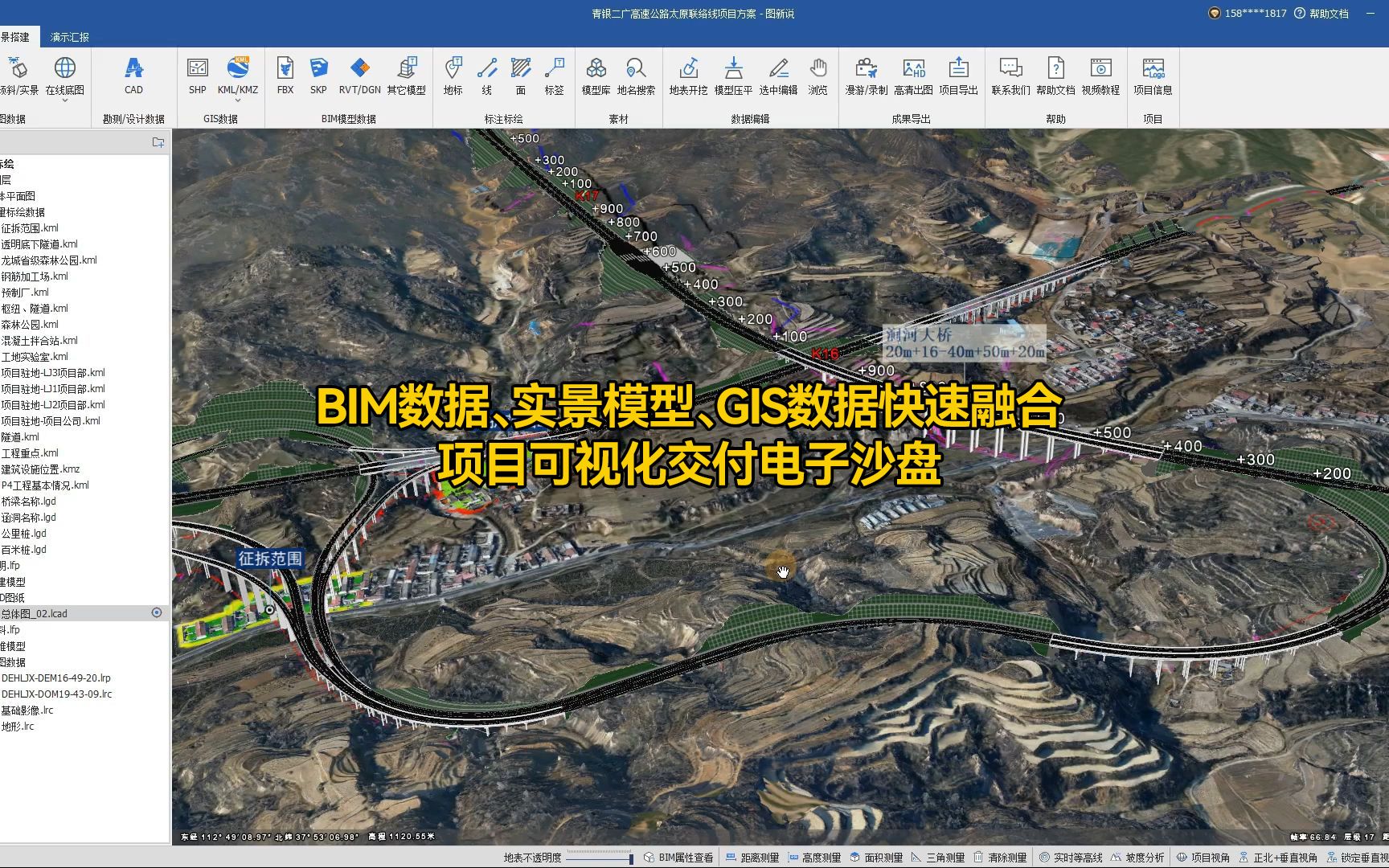Select the 地标 landmark annotation tool
Image resolution: width=1389 pixels, height=868 pixels.
click(x=453, y=76)
